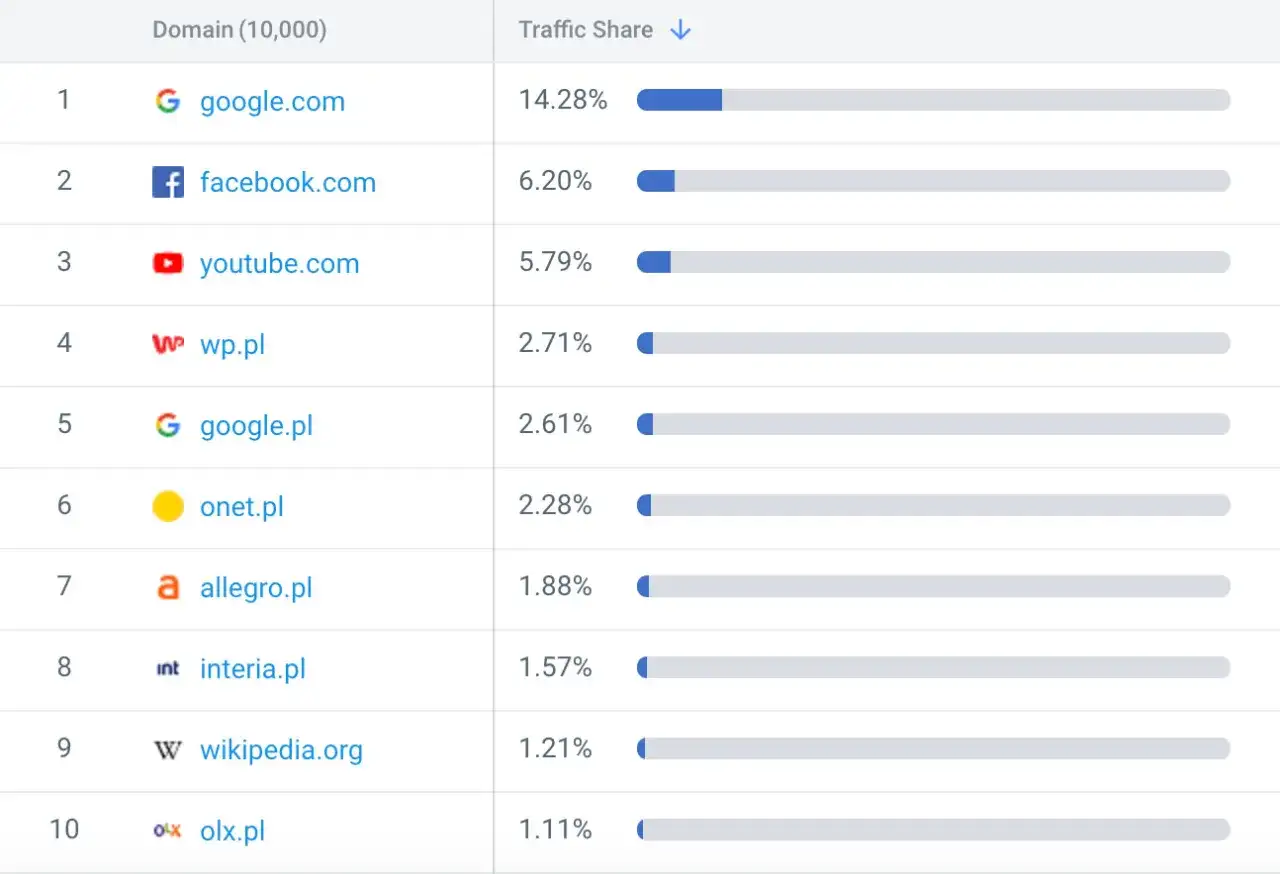Click the Google icon next to google.pl
Image resolution: width=1280 pixels, height=874 pixels.
coord(168,425)
